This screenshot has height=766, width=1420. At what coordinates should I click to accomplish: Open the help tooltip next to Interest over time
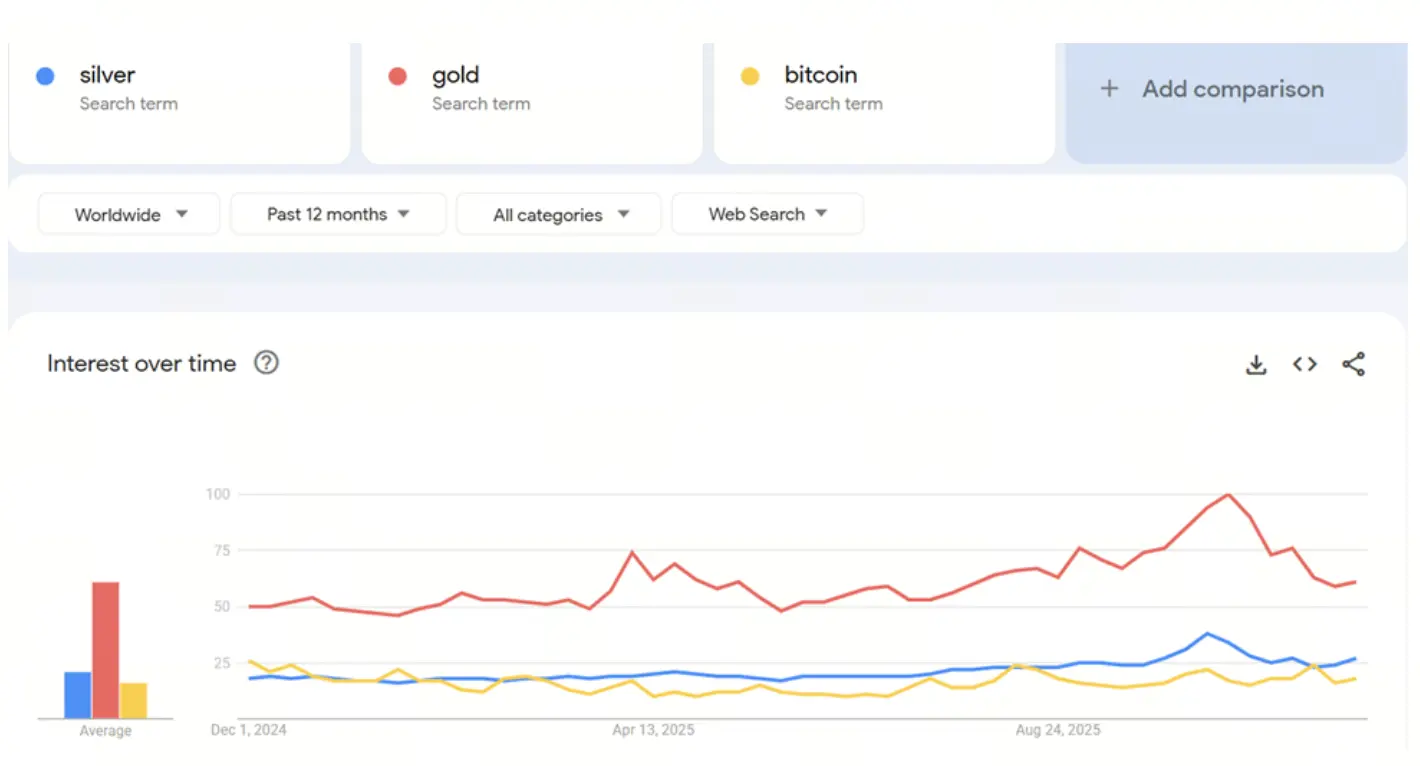[x=266, y=363]
